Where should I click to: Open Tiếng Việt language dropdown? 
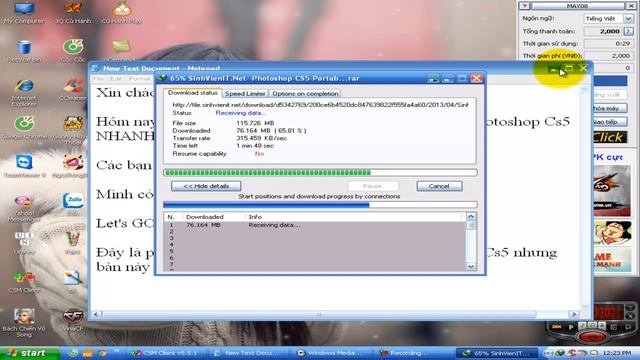(628, 19)
